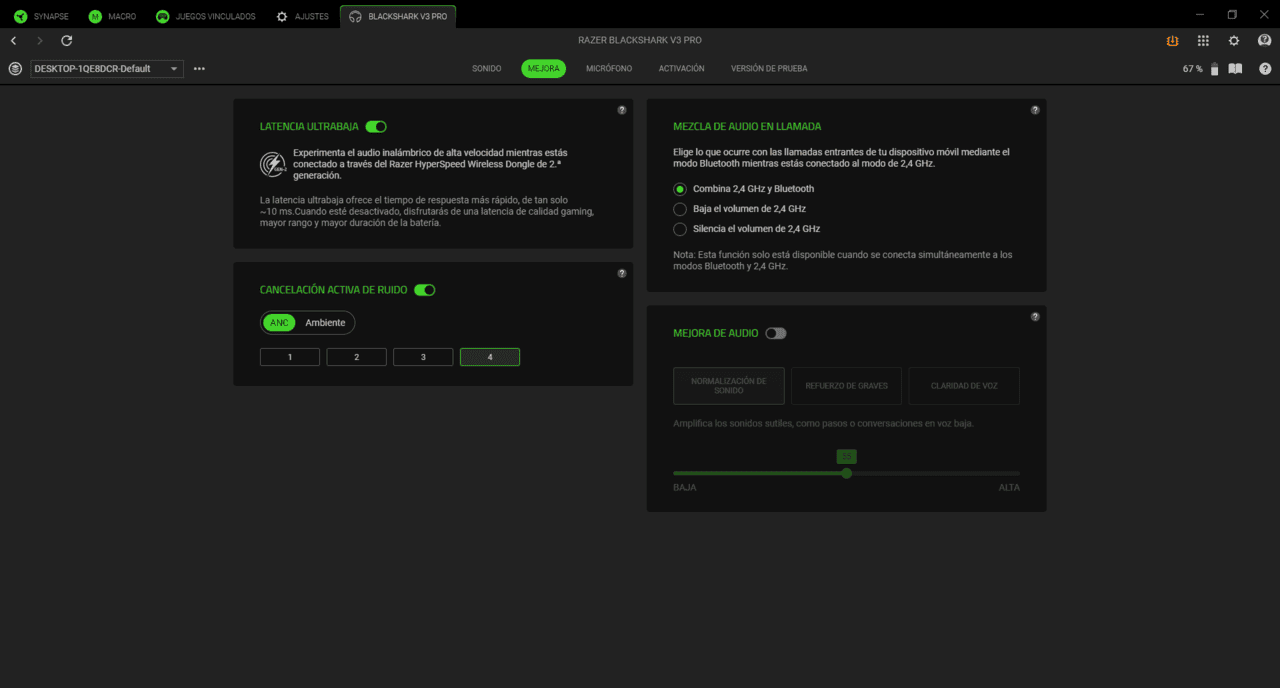Open the user guide book icon
The height and width of the screenshot is (688, 1280).
[x=1235, y=69]
